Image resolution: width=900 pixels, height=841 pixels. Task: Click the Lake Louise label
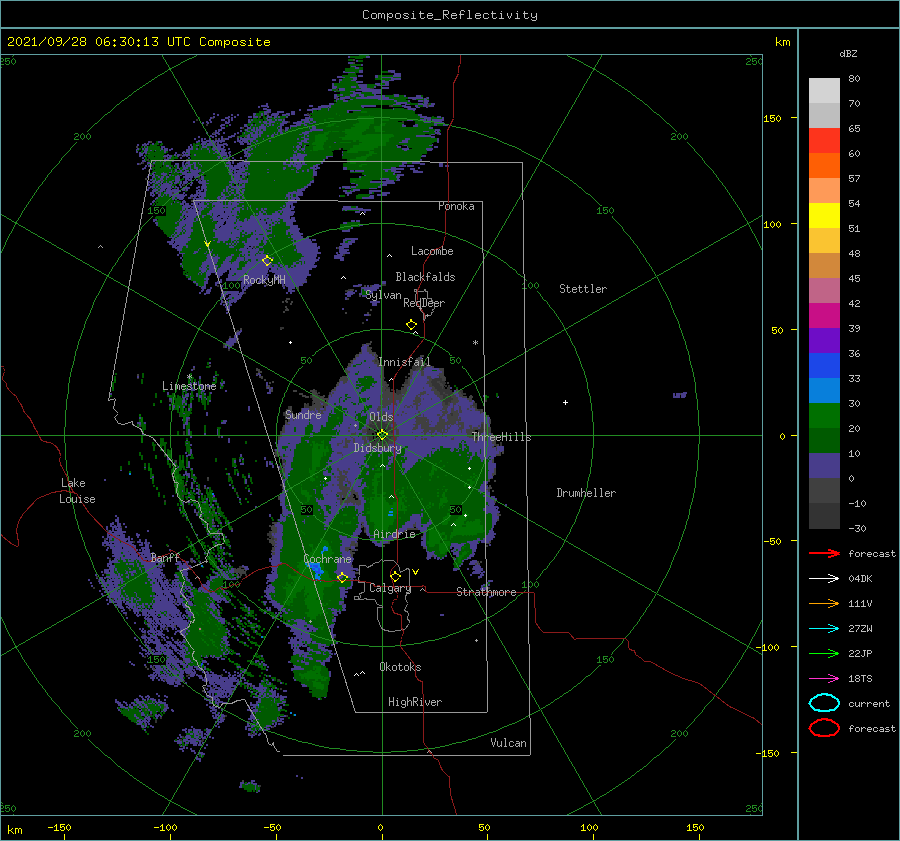point(77,491)
